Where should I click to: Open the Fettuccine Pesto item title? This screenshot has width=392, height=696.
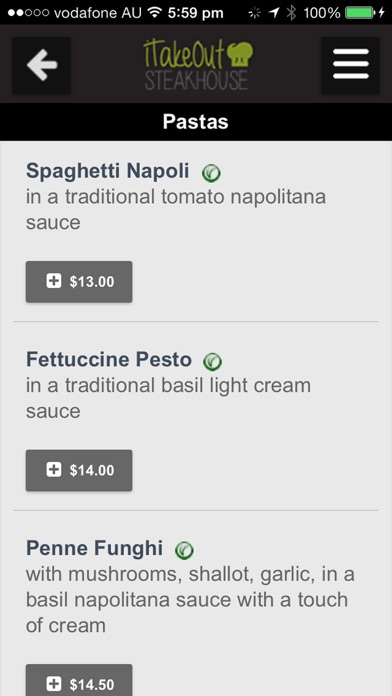(109, 359)
